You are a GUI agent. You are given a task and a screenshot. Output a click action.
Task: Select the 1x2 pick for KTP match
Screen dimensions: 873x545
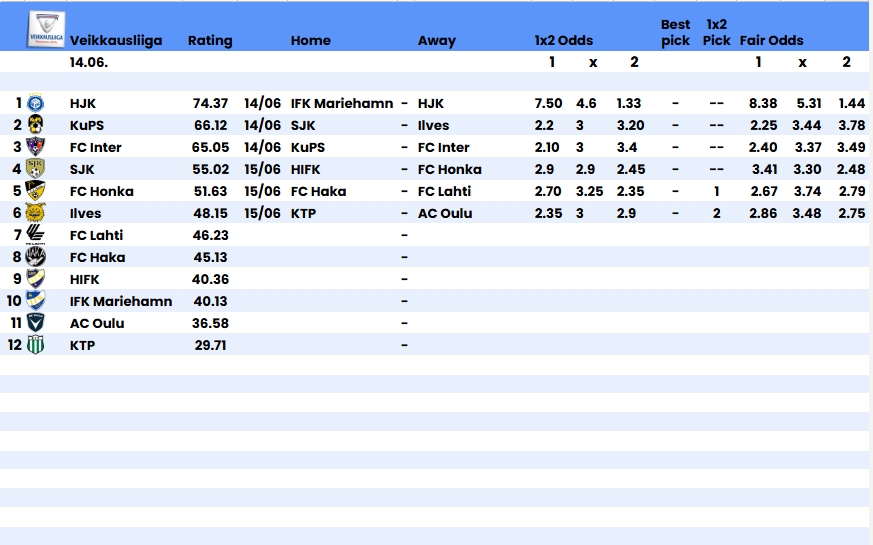pos(716,214)
